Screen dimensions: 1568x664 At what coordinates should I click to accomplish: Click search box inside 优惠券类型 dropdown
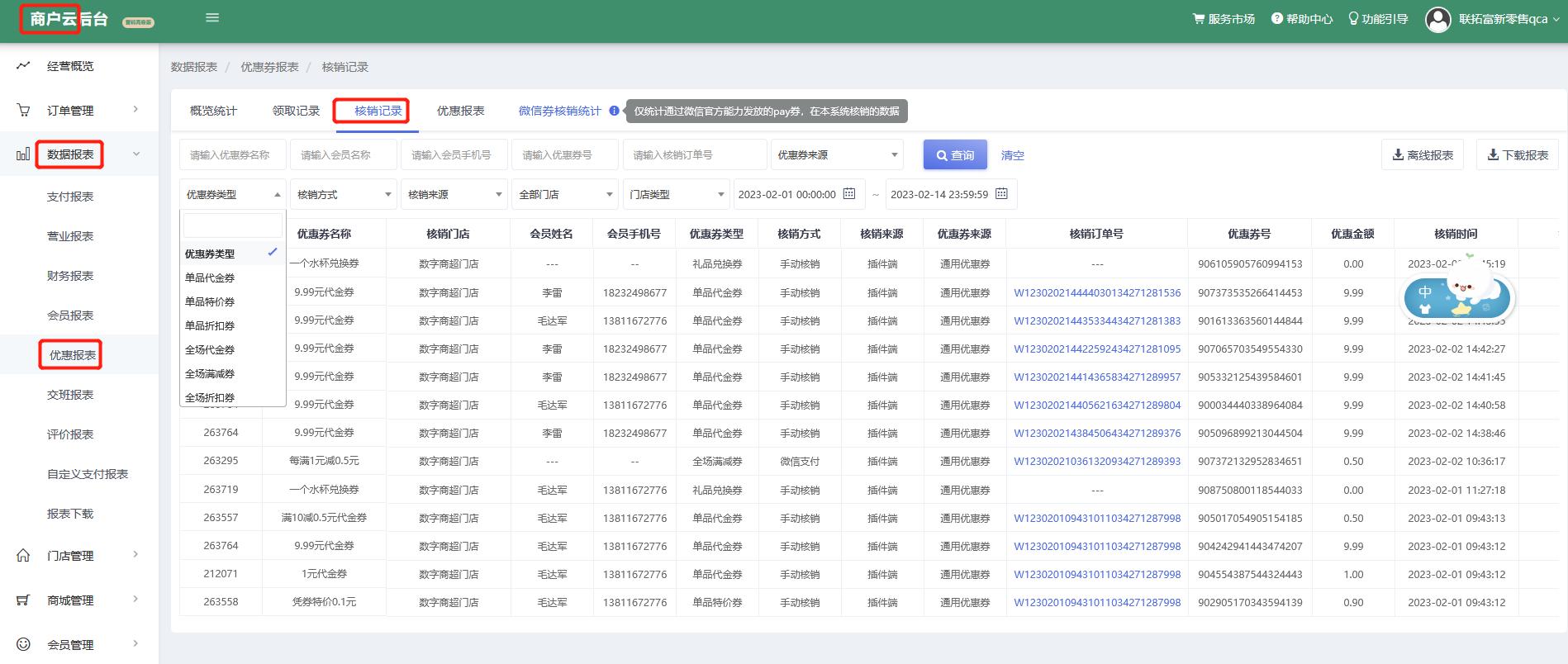[x=233, y=225]
